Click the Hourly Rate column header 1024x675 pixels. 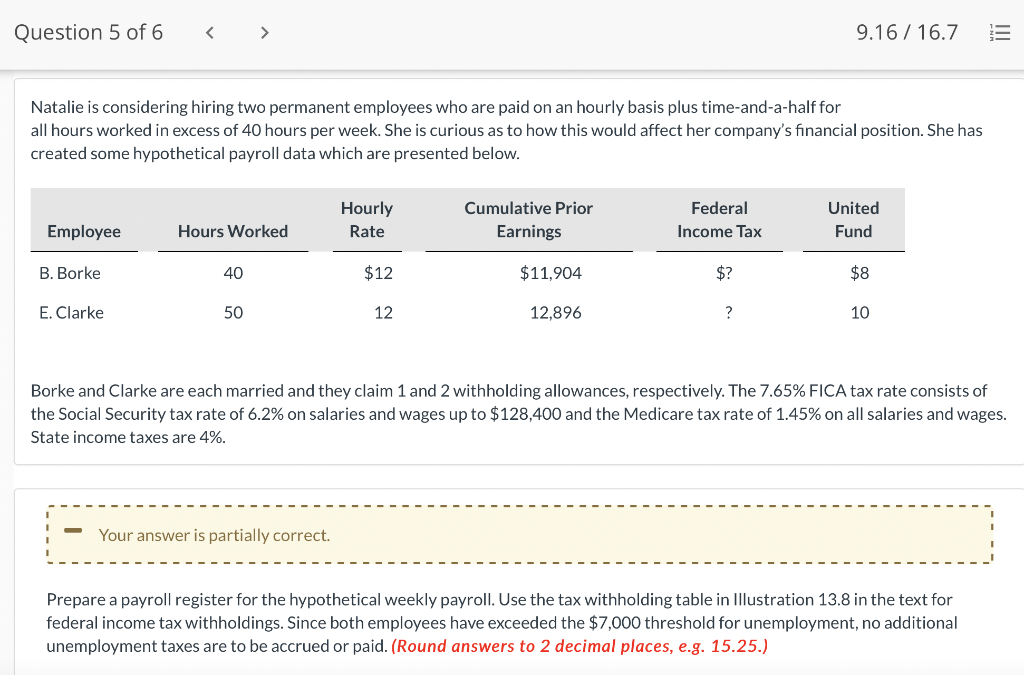367,219
